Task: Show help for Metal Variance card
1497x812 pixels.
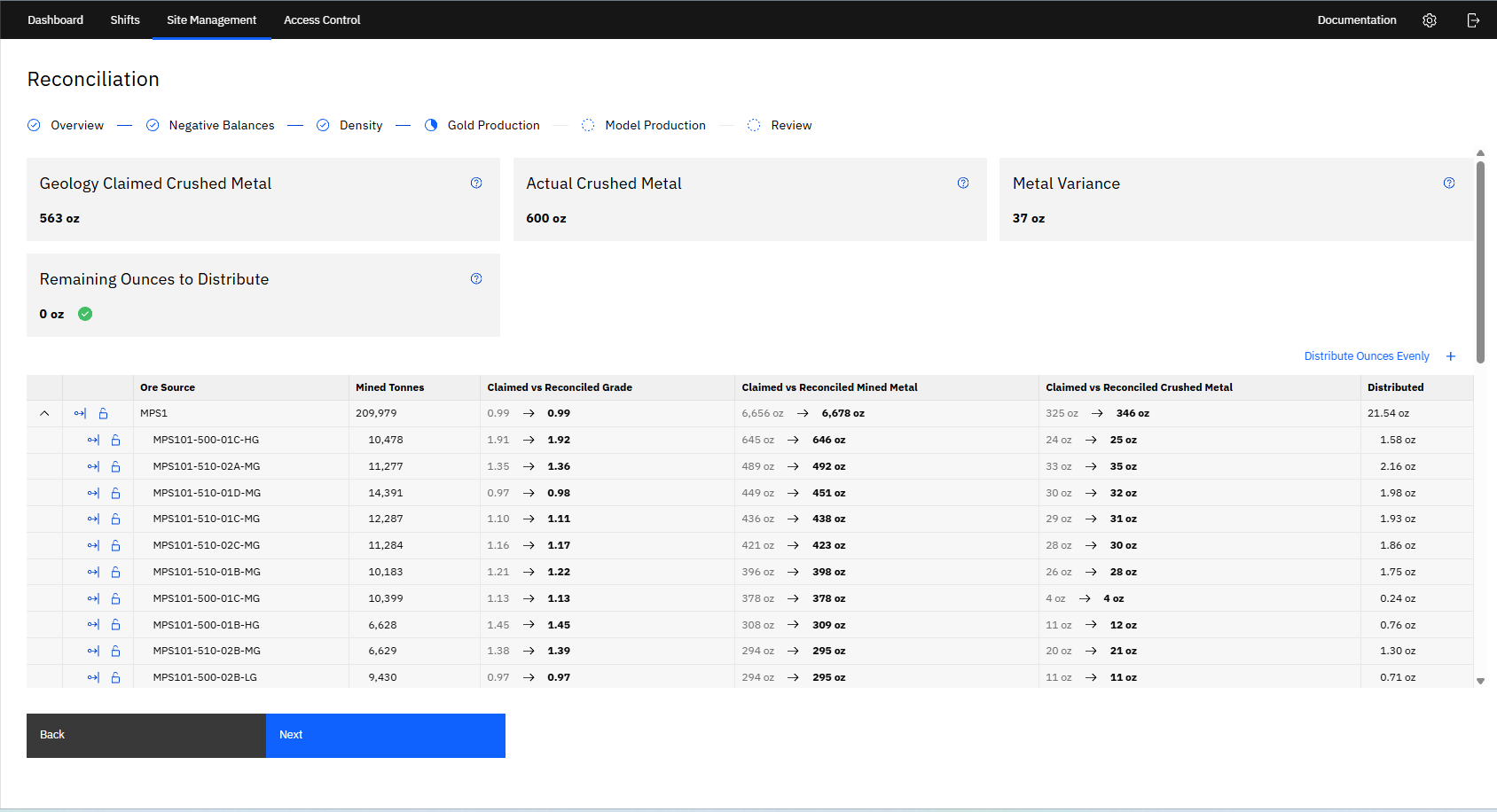Action: click(x=1448, y=183)
